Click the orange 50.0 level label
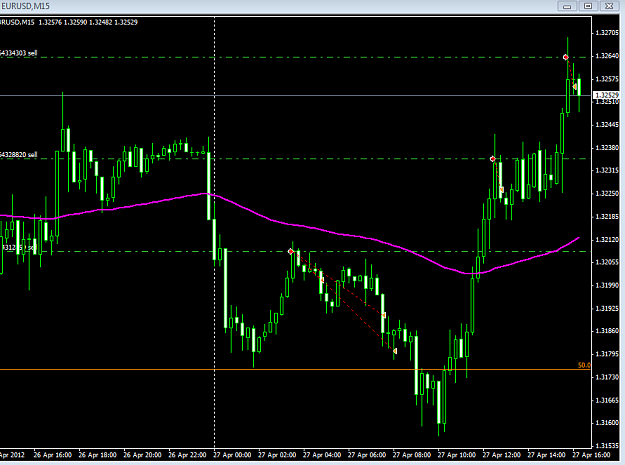This screenshot has height=465, width=625. tap(584, 365)
